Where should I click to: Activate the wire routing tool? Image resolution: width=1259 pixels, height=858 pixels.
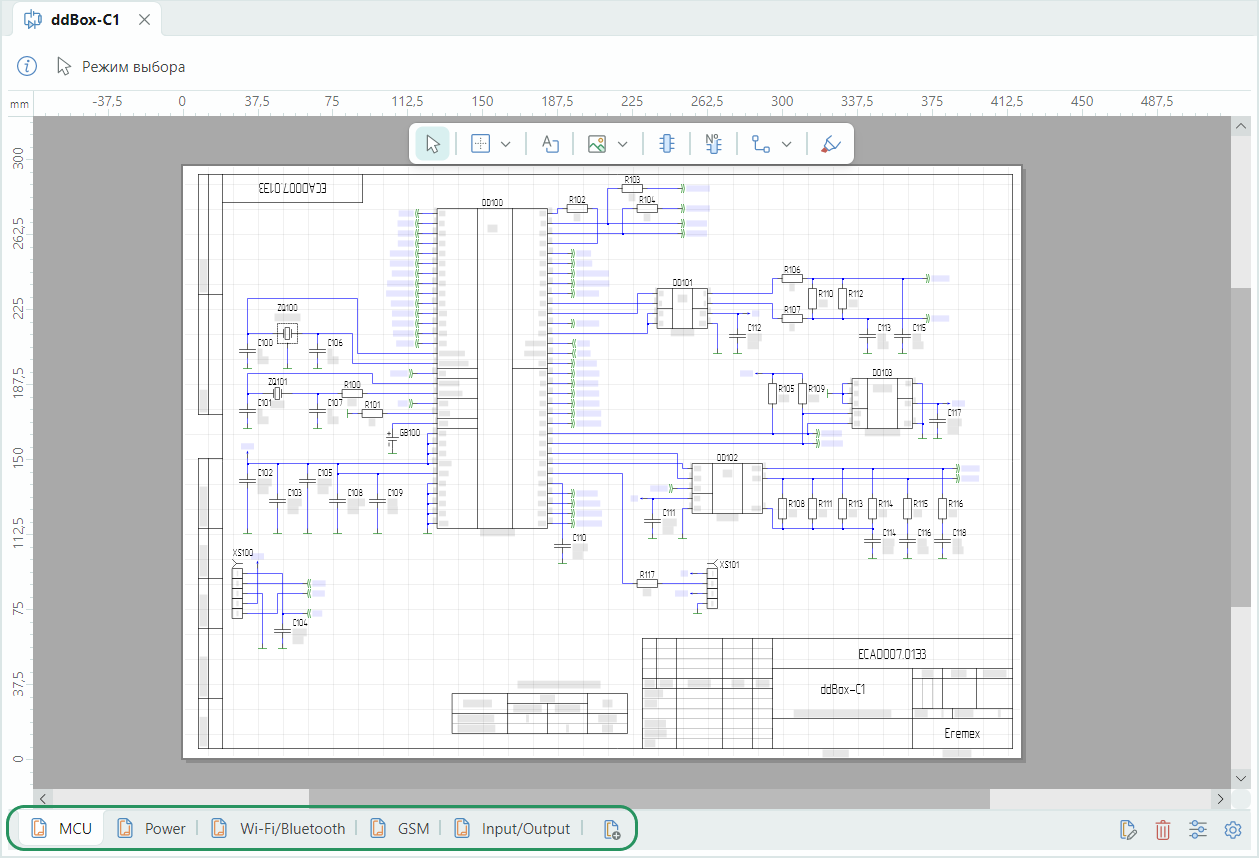click(x=761, y=144)
